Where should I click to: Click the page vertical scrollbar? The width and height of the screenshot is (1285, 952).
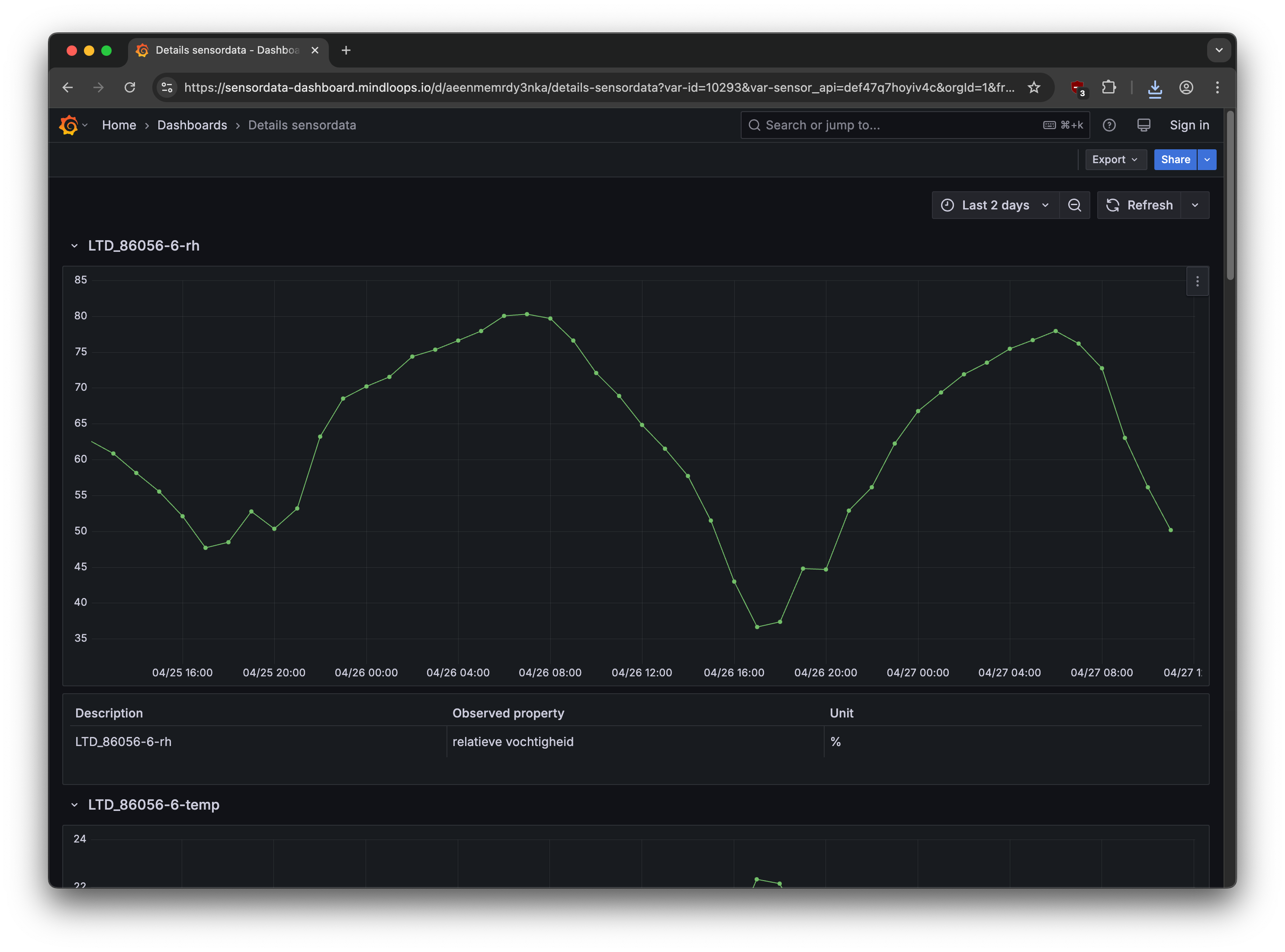click(x=1230, y=196)
